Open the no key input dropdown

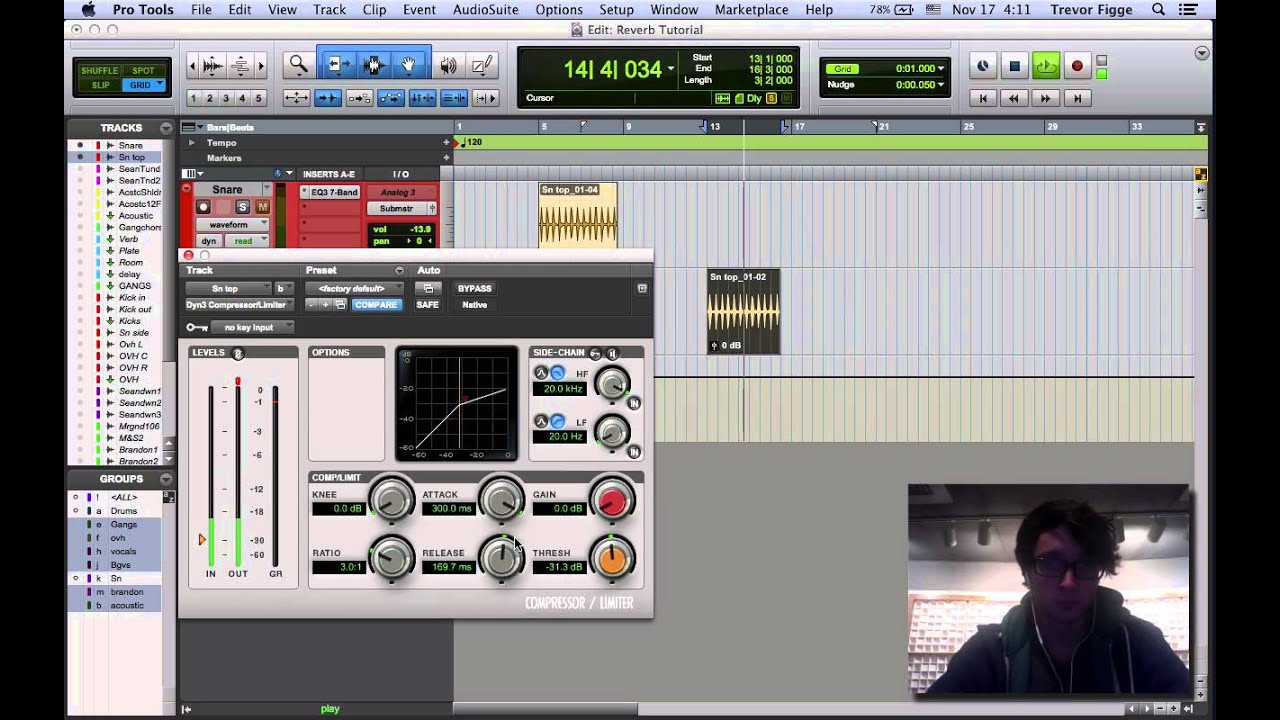click(251, 328)
